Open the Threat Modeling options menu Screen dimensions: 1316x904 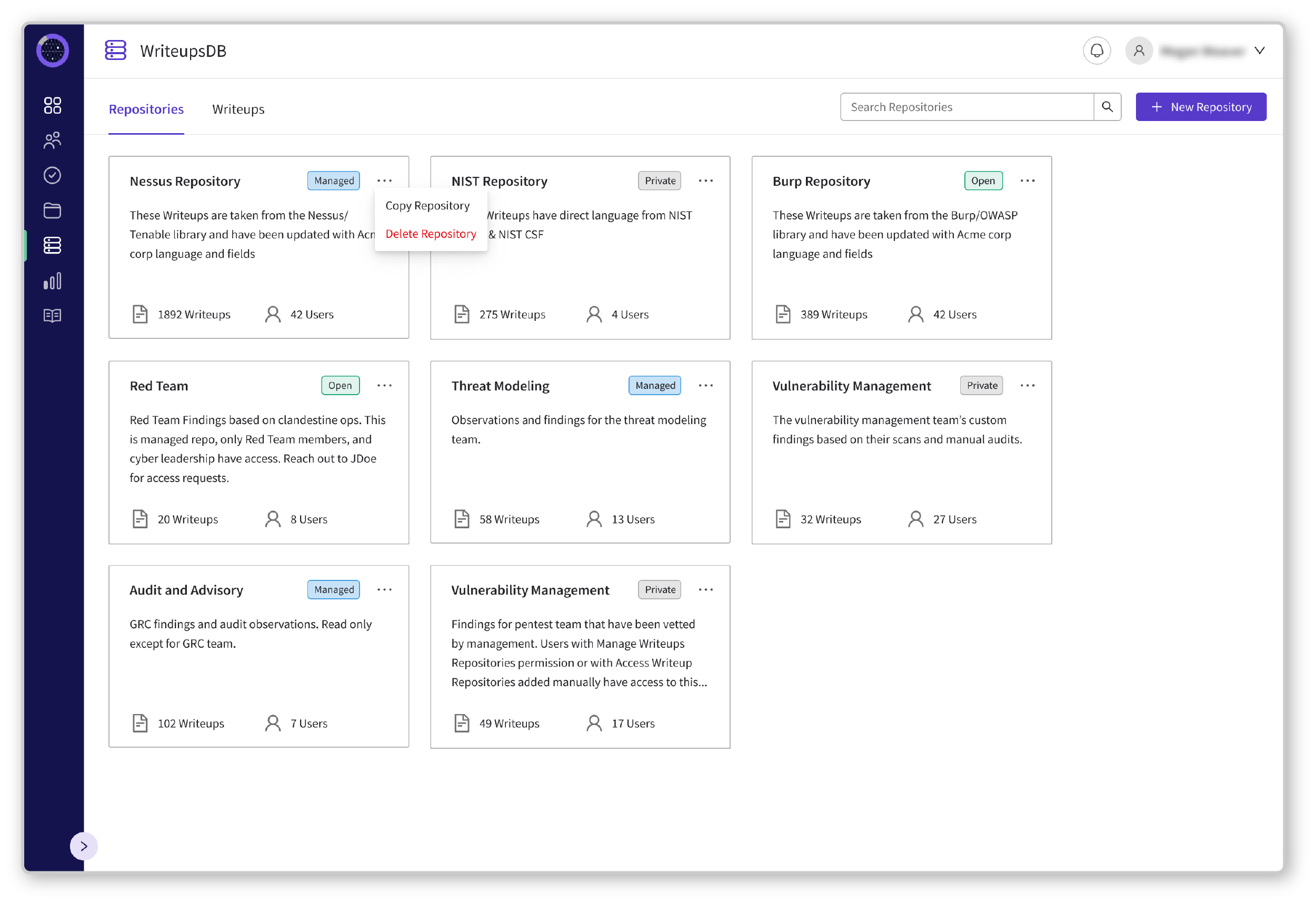(706, 386)
